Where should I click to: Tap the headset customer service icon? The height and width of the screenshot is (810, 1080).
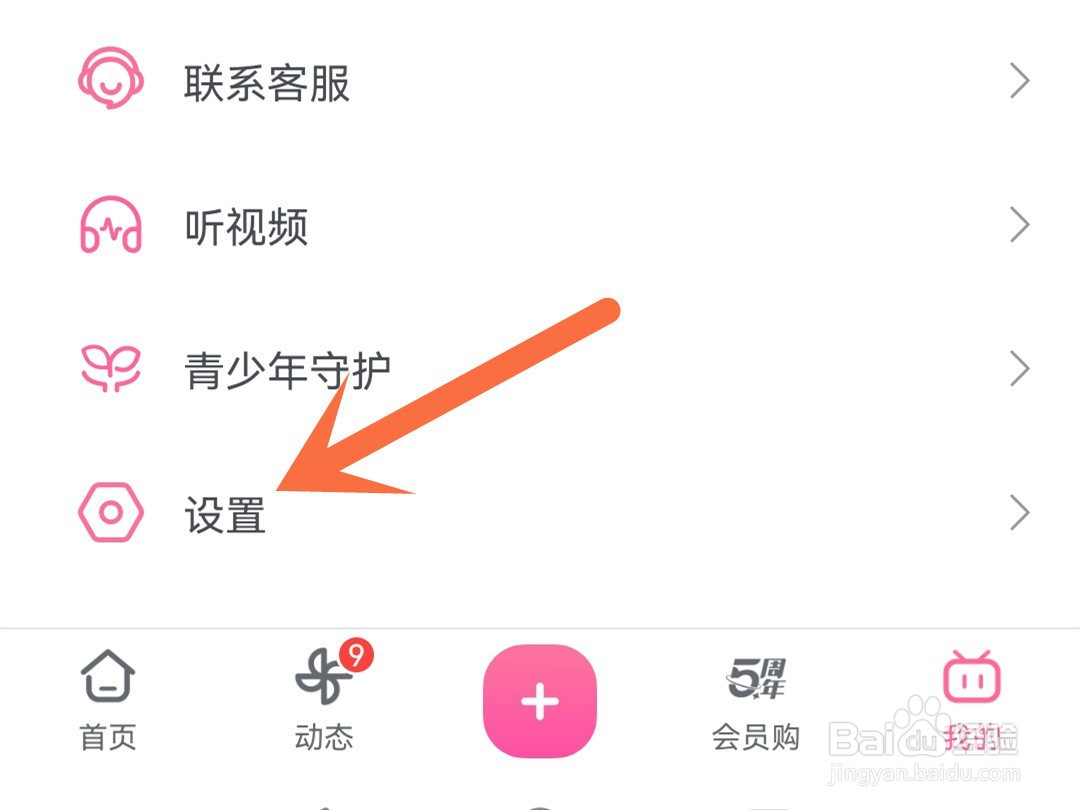tap(111, 78)
